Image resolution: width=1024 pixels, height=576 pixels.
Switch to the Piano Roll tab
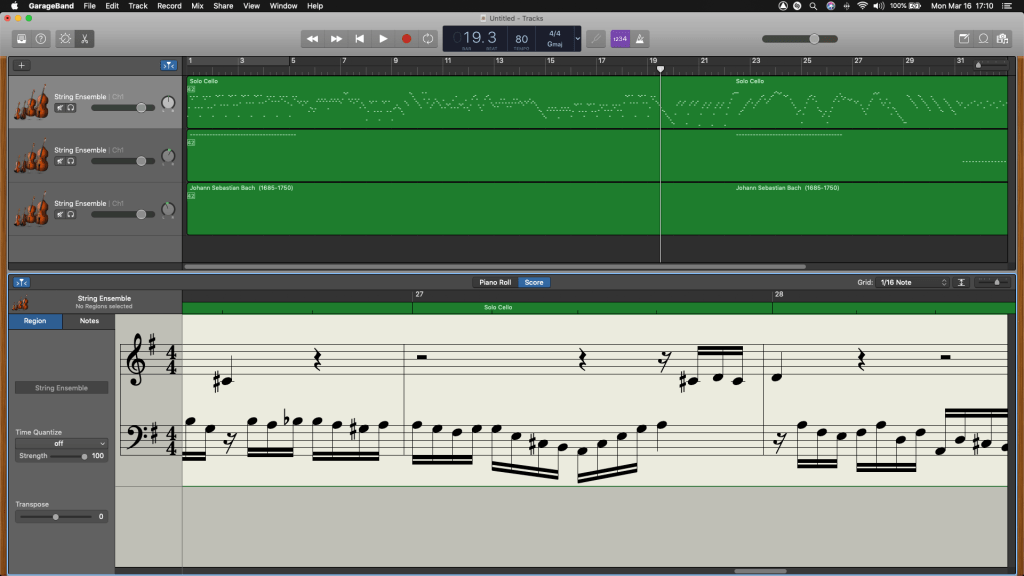[x=495, y=283]
